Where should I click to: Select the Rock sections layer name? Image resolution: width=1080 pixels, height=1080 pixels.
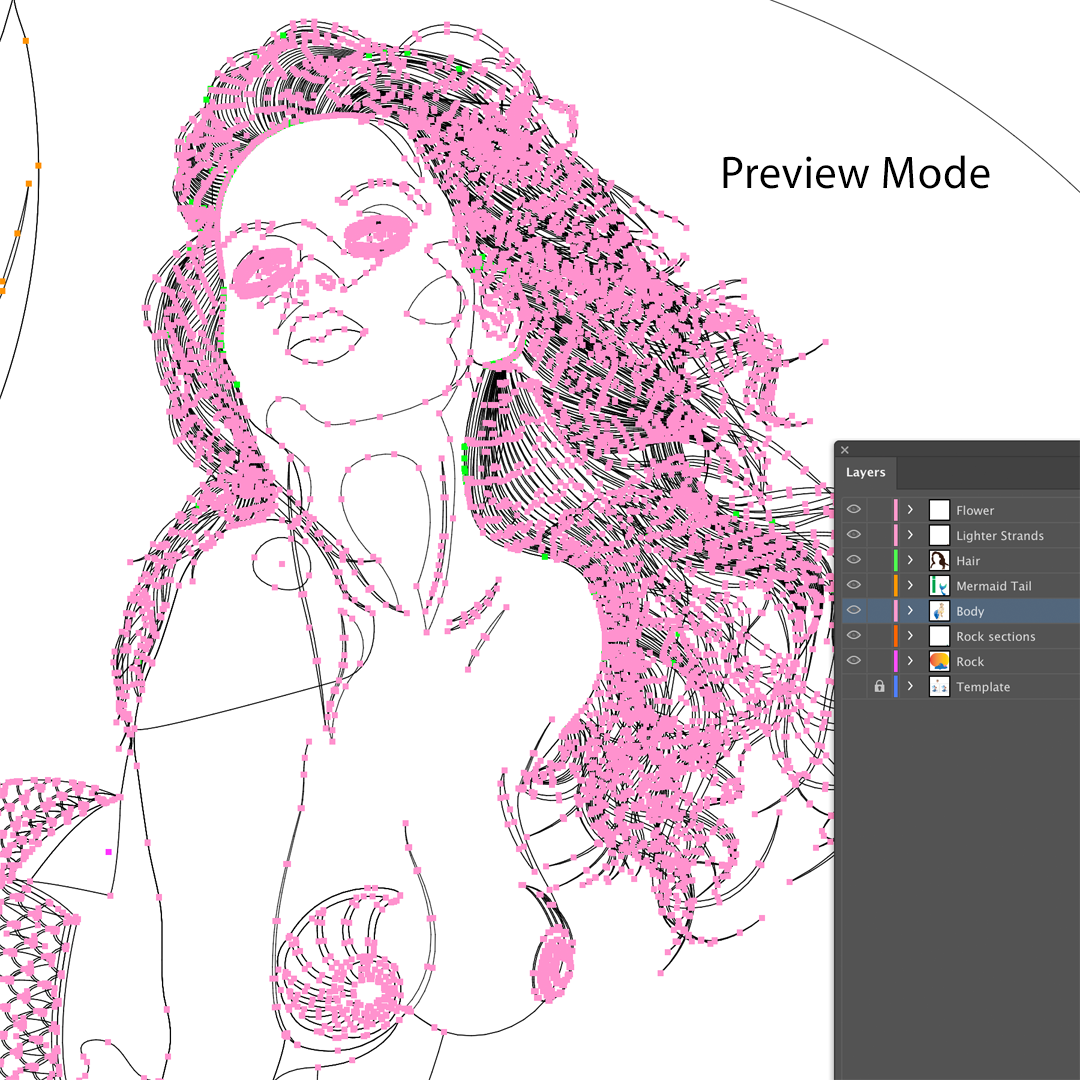tap(995, 636)
